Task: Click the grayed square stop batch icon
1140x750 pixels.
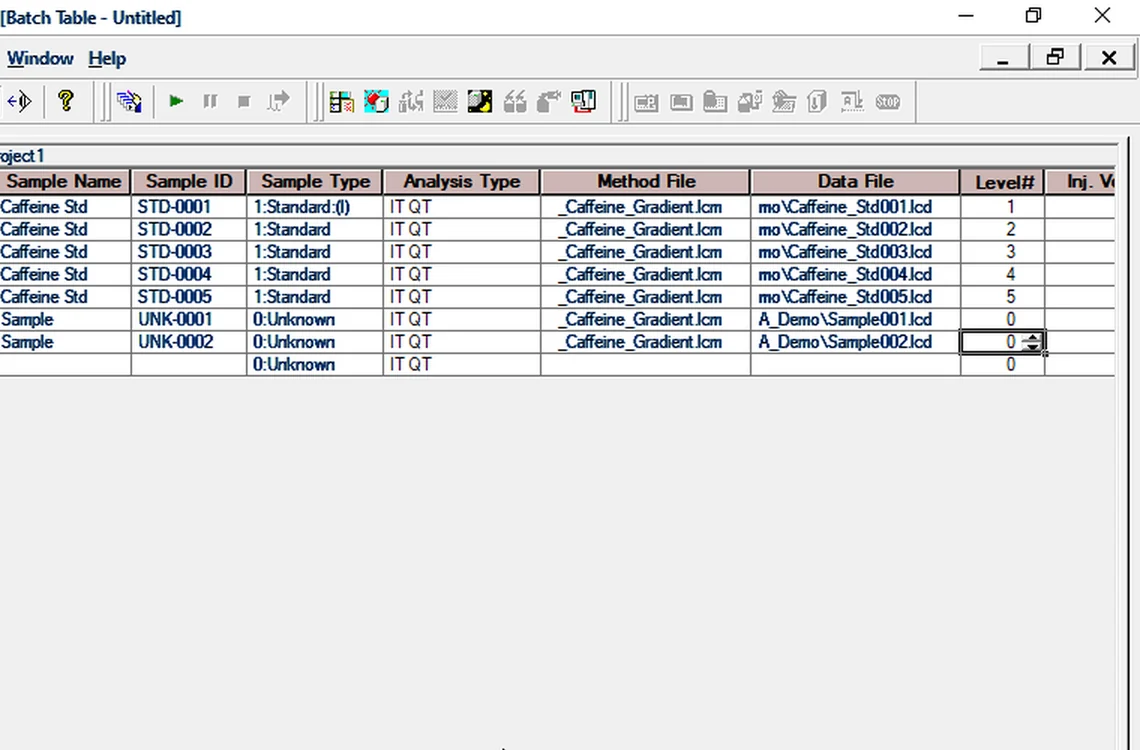Action: [244, 101]
